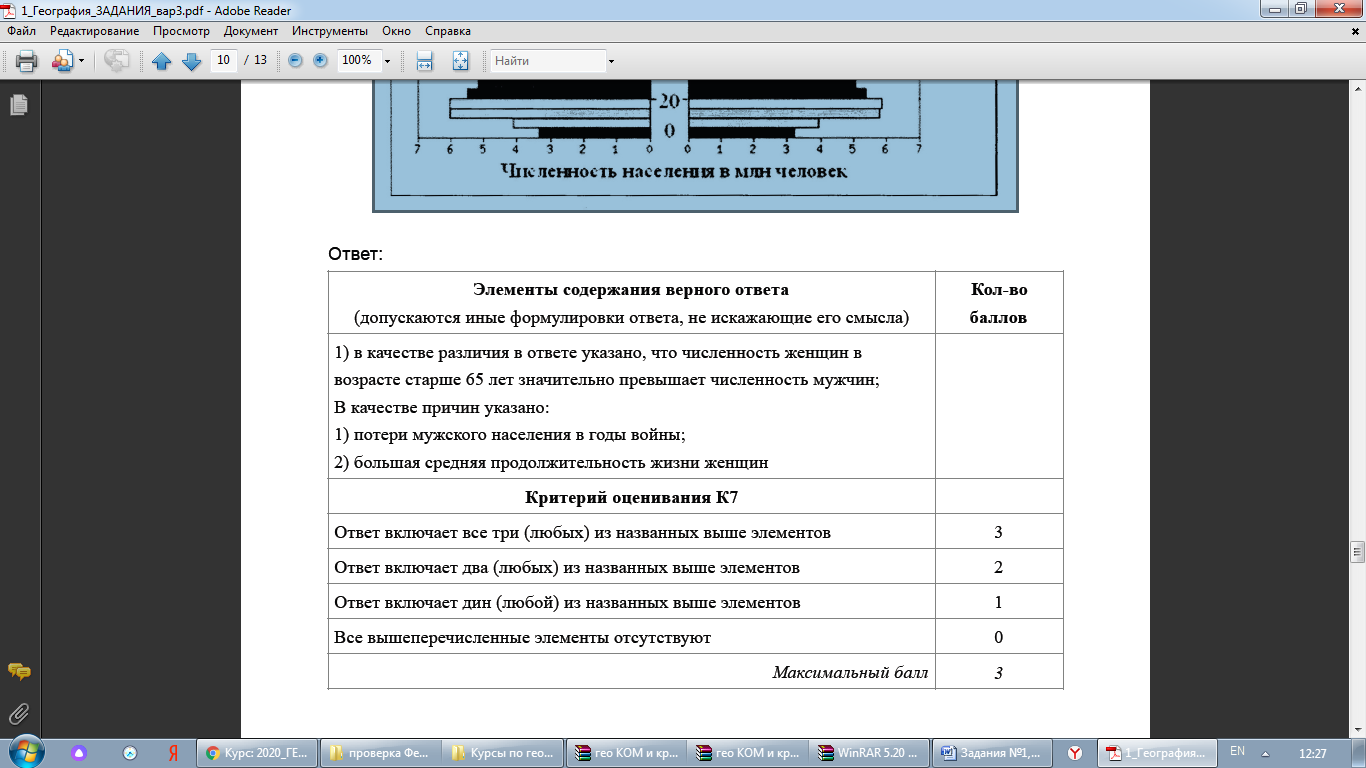The image size is (1366, 768).
Task: Click line потери мужского населения в годы войны
Action: tap(509, 435)
